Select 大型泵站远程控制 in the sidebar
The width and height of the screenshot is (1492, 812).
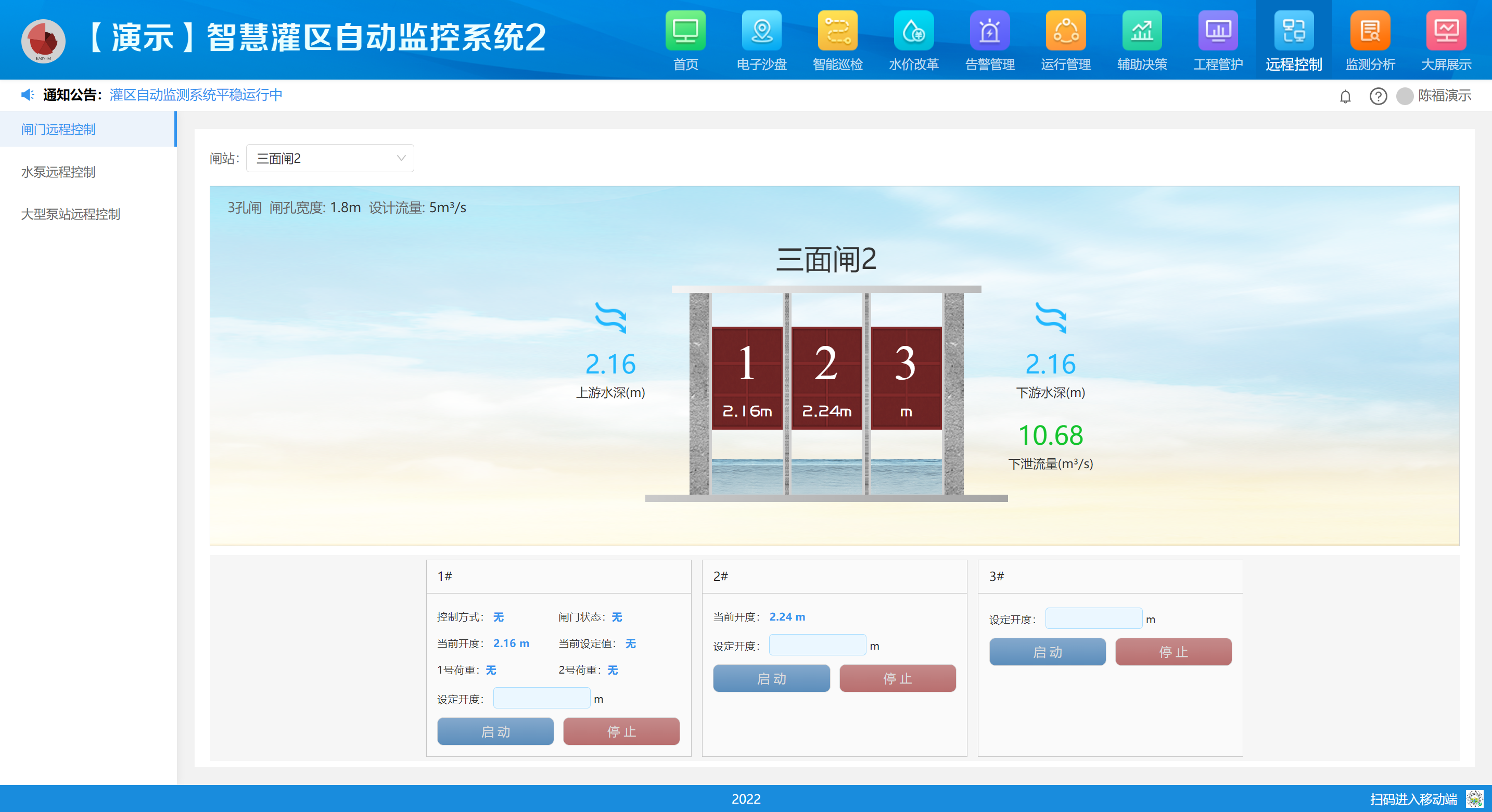87,214
